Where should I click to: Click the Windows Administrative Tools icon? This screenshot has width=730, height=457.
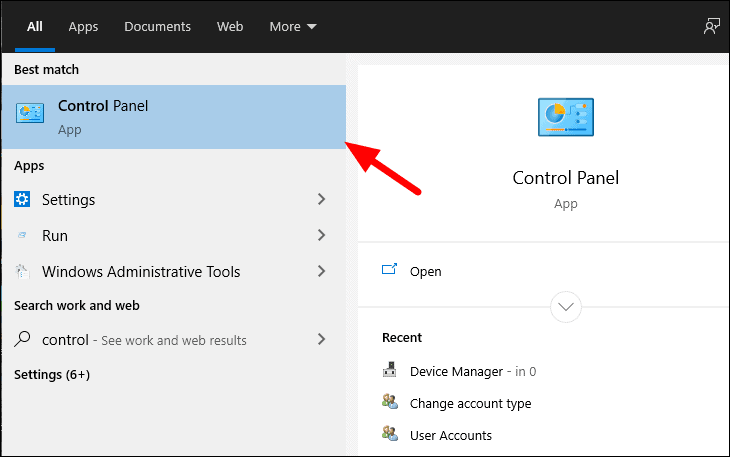(22, 271)
